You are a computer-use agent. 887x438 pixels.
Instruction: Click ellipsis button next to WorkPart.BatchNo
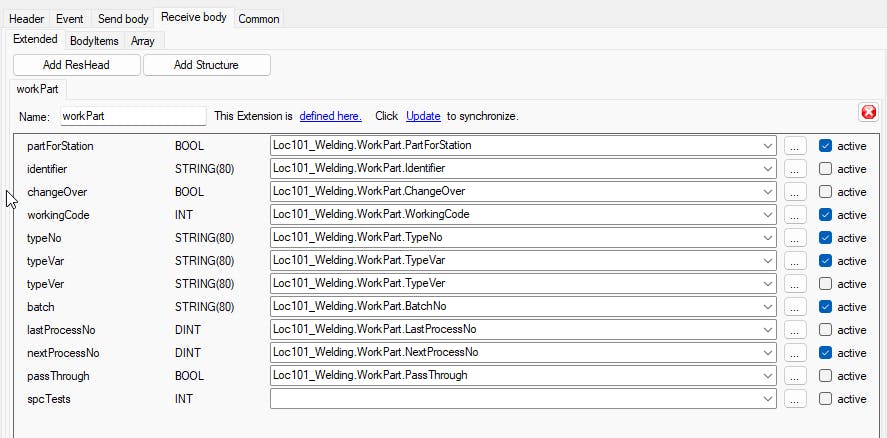(795, 307)
